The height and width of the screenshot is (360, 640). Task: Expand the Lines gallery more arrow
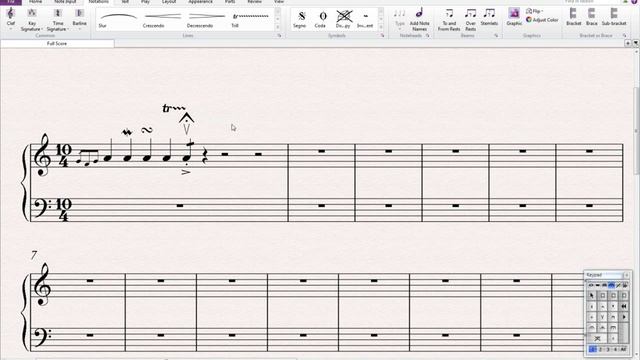coord(278,27)
